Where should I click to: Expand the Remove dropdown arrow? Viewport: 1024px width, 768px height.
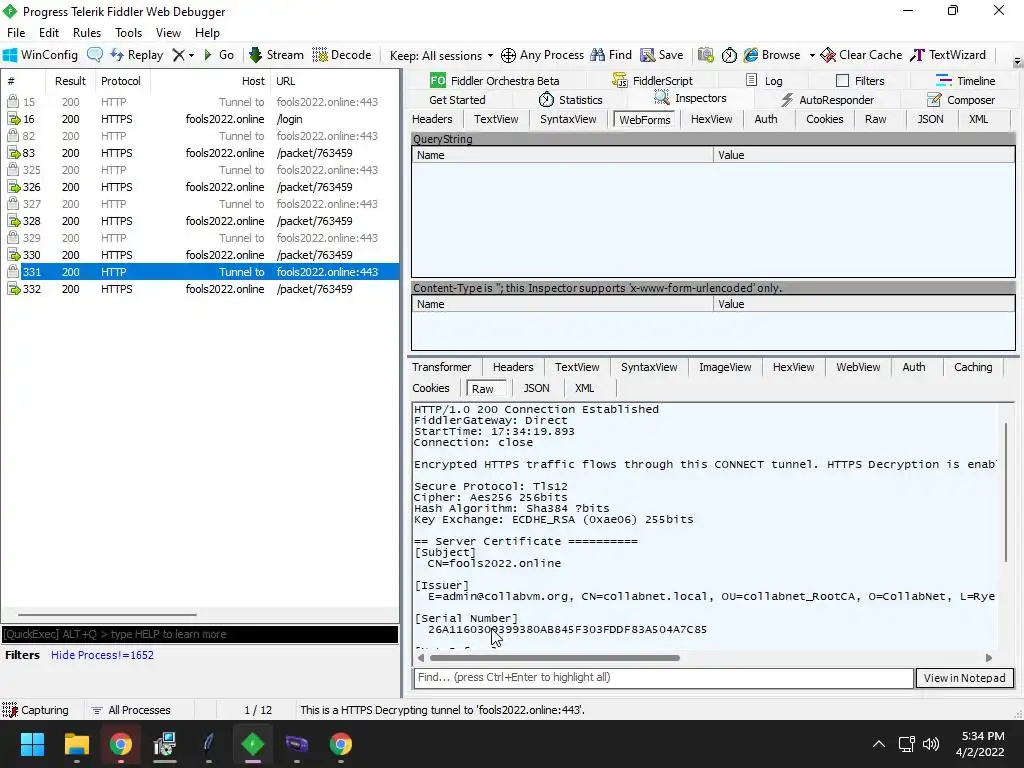[x=191, y=56]
